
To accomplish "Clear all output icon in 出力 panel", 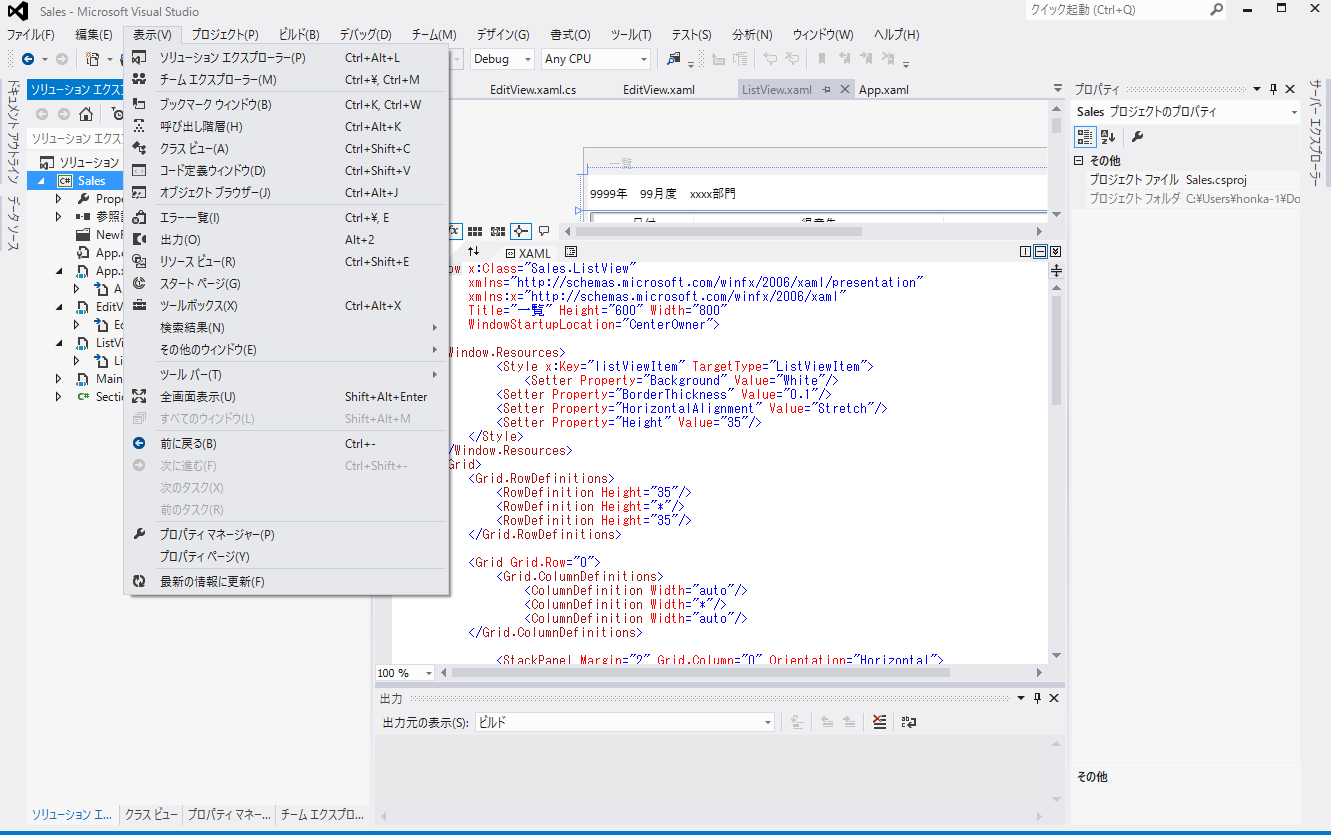I will click(879, 722).
